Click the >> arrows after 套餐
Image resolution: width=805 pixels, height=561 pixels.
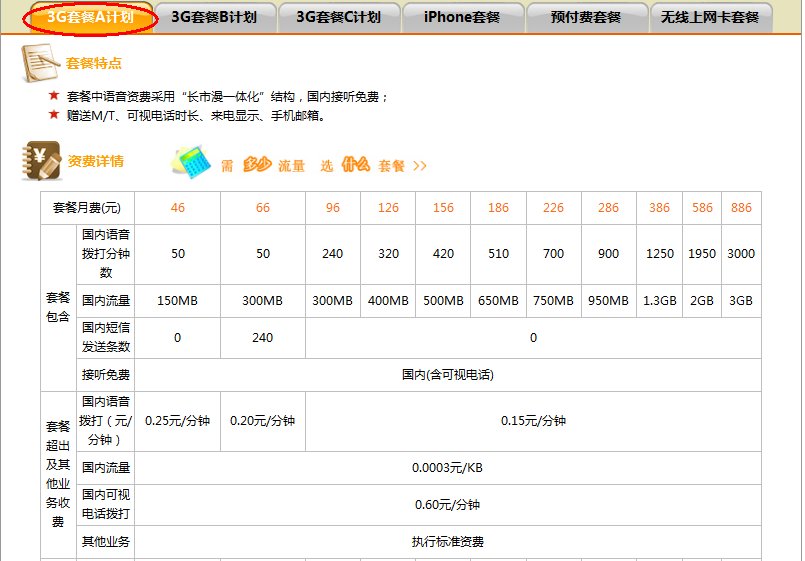point(419,166)
